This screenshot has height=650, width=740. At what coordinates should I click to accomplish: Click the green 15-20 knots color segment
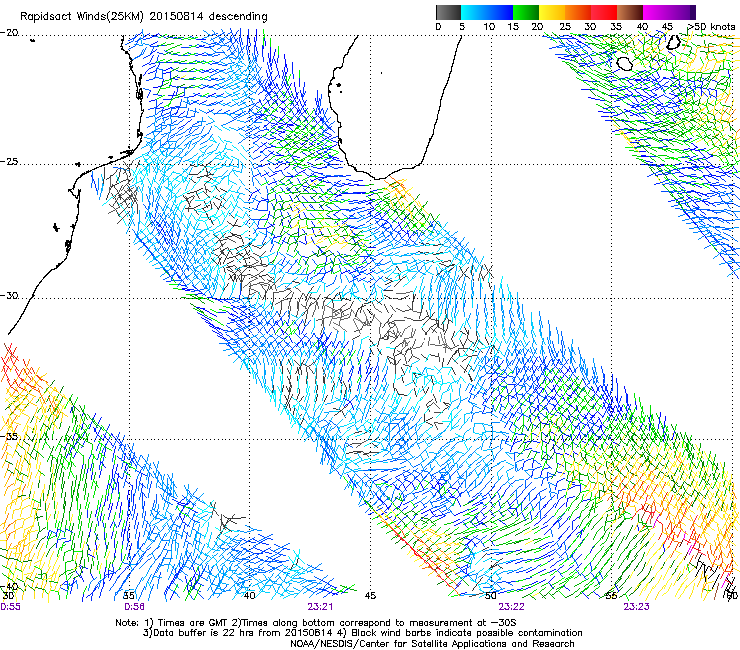526,12
